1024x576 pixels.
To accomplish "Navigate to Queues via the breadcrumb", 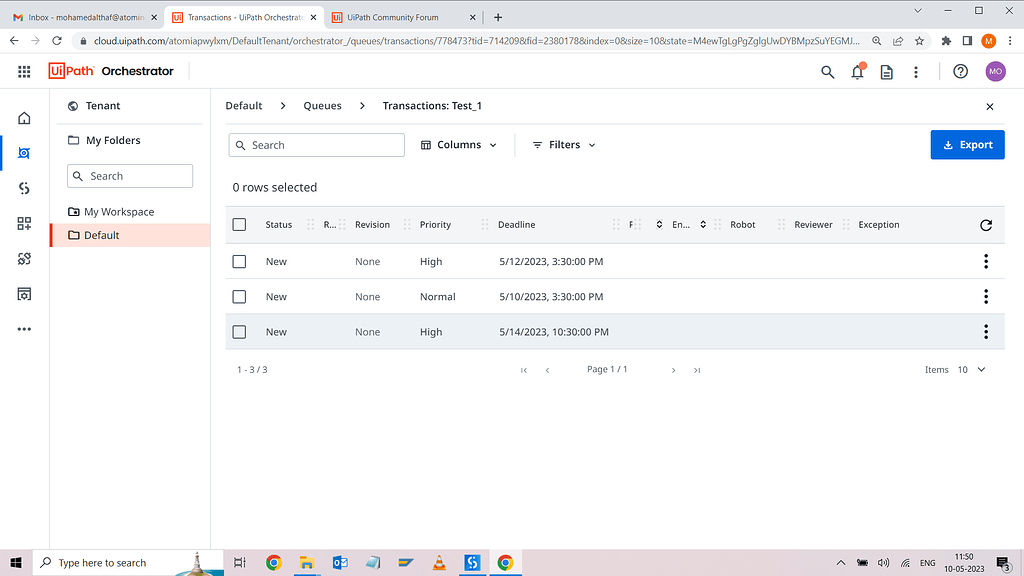I will (x=322, y=105).
